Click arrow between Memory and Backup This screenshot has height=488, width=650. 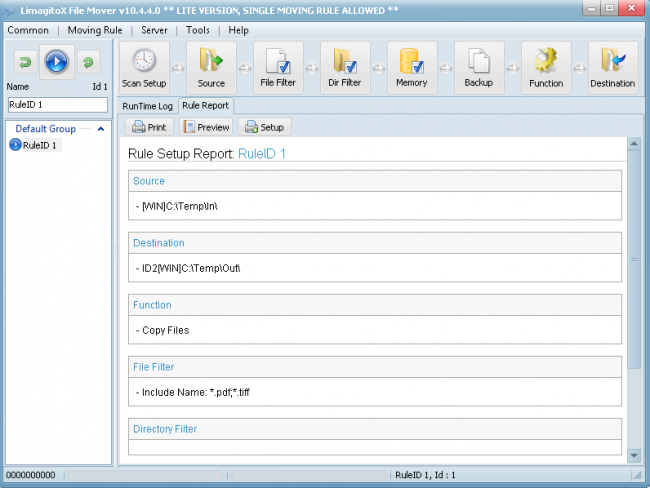click(x=446, y=68)
